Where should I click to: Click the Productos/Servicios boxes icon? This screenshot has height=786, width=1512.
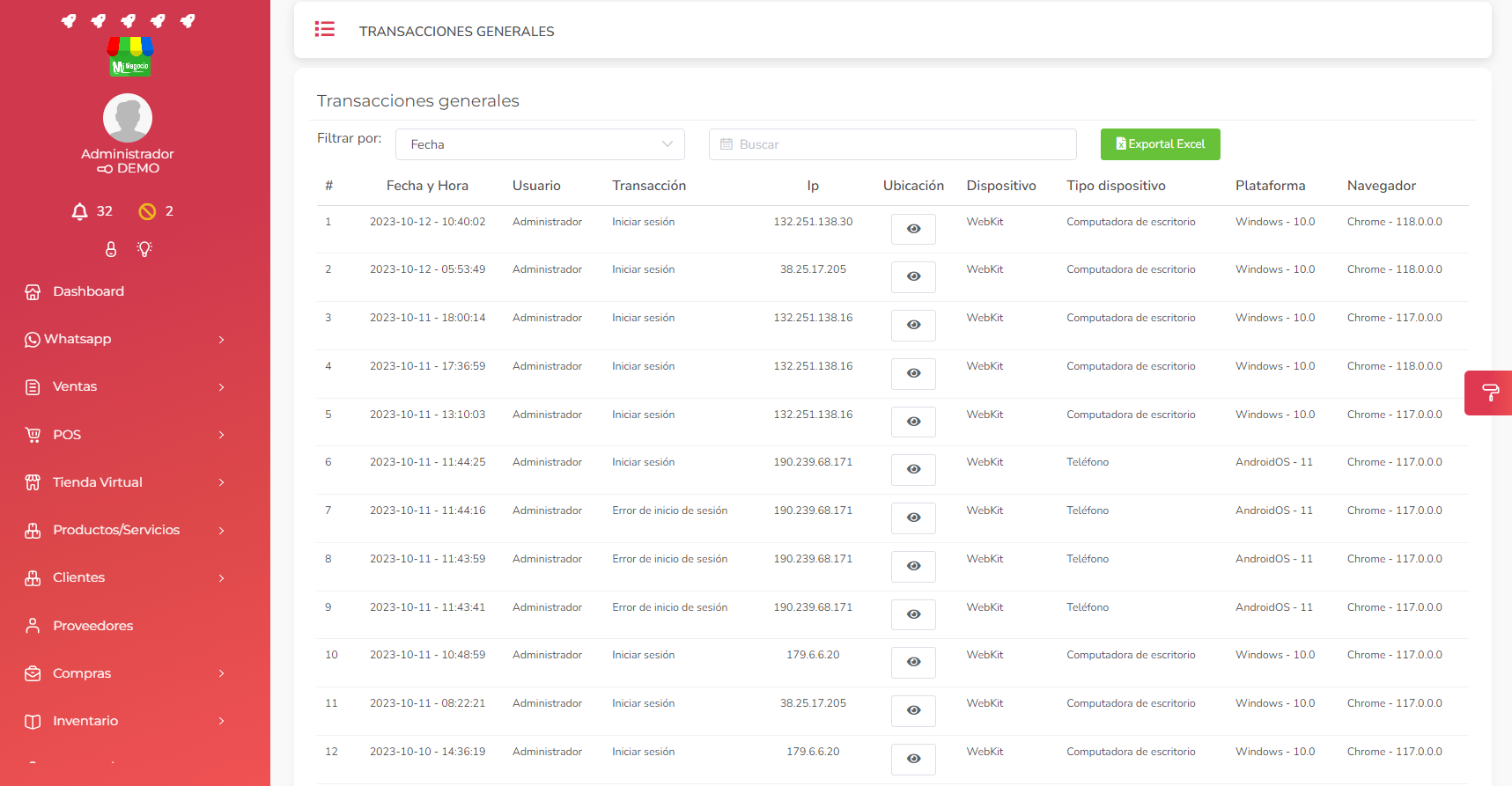(x=33, y=531)
